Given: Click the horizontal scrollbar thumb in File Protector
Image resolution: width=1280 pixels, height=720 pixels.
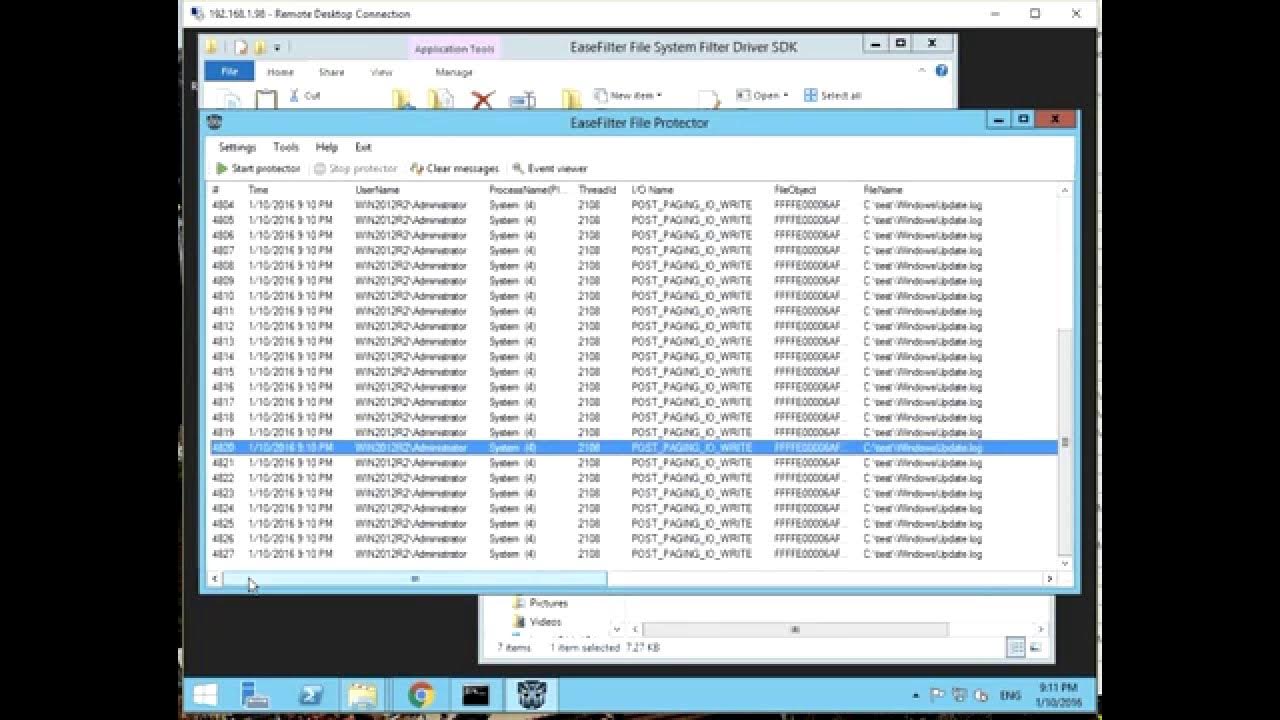Looking at the screenshot, I should point(414,578).
